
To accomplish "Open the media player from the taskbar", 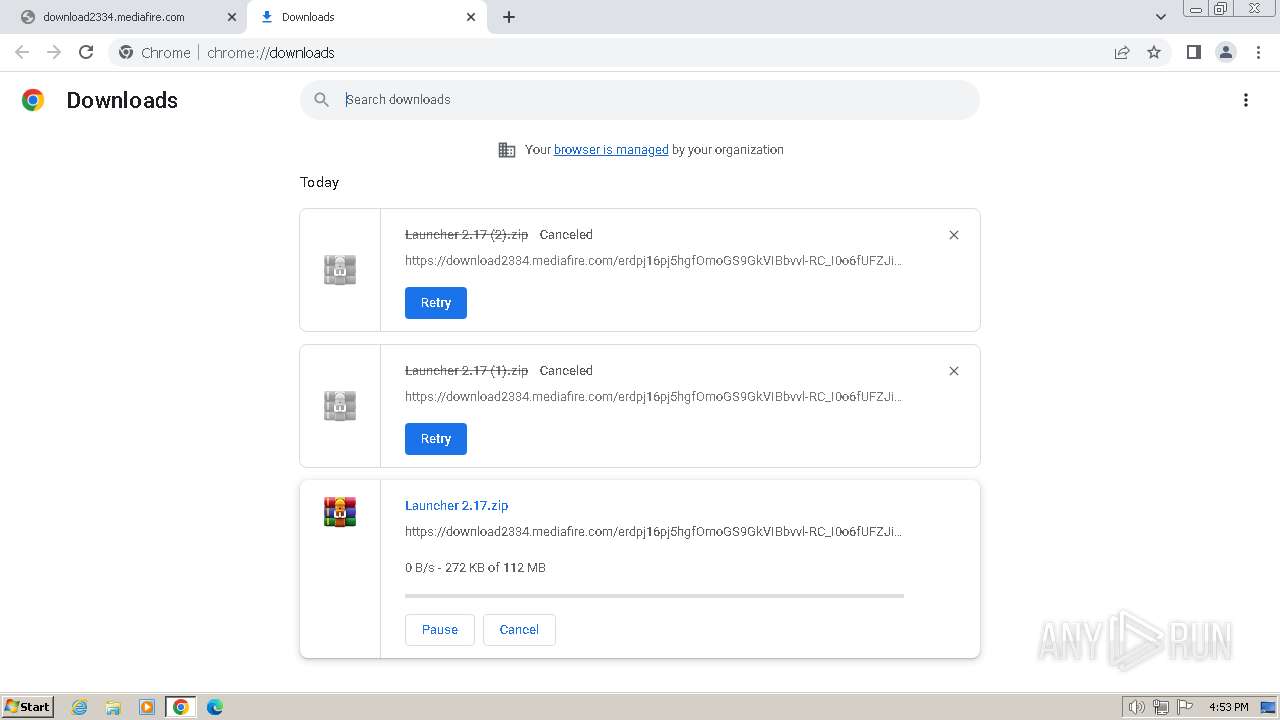I will click(147, 707).
